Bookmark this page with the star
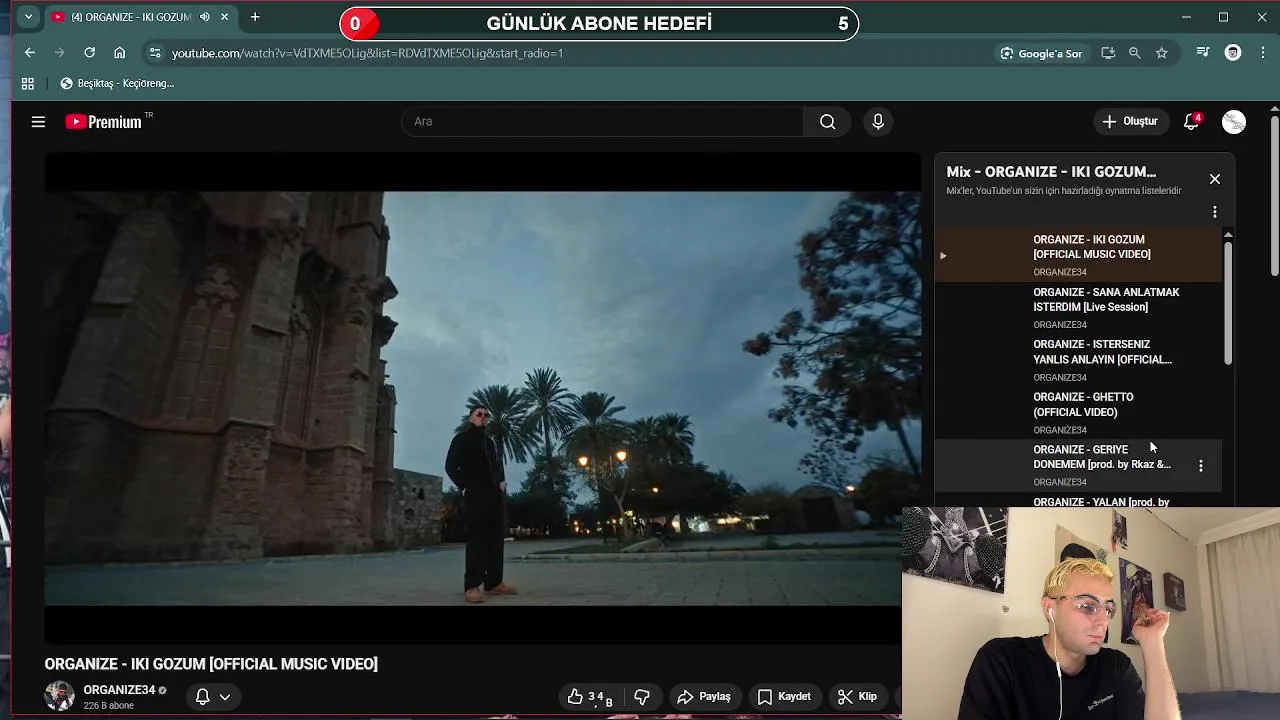The height and width of the screenshot is (720, 1280). [x=1162, y=53]
